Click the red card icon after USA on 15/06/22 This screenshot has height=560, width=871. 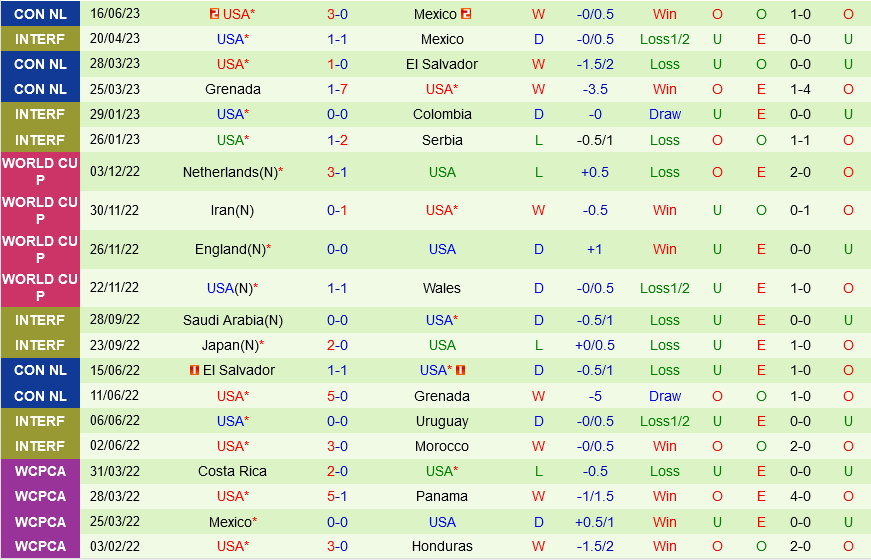tap(462, 370)
